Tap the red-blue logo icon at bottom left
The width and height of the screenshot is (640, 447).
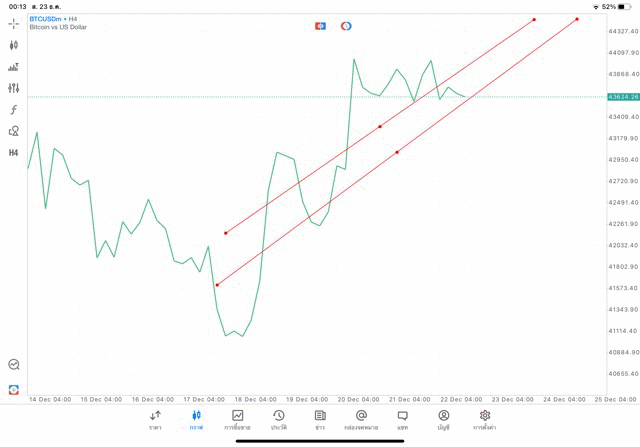[13, 389]
